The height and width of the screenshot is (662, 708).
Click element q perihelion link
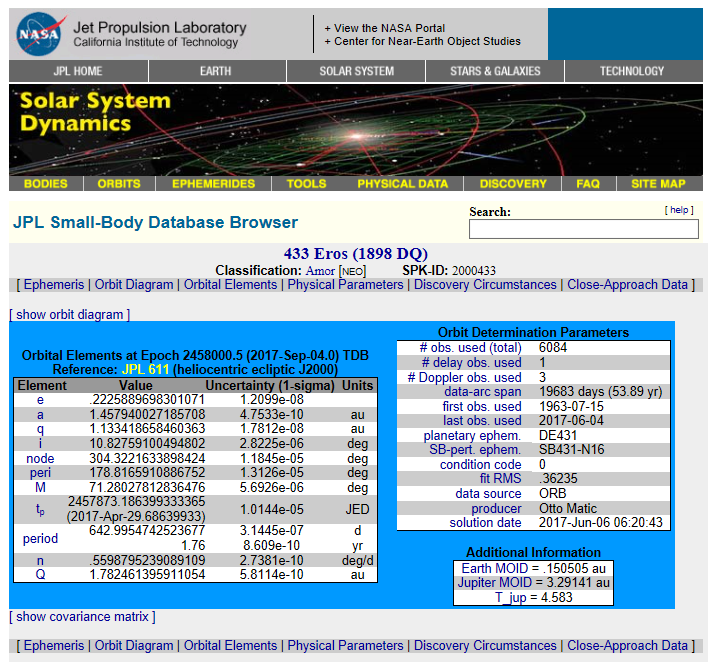click(x=40, y=429)
